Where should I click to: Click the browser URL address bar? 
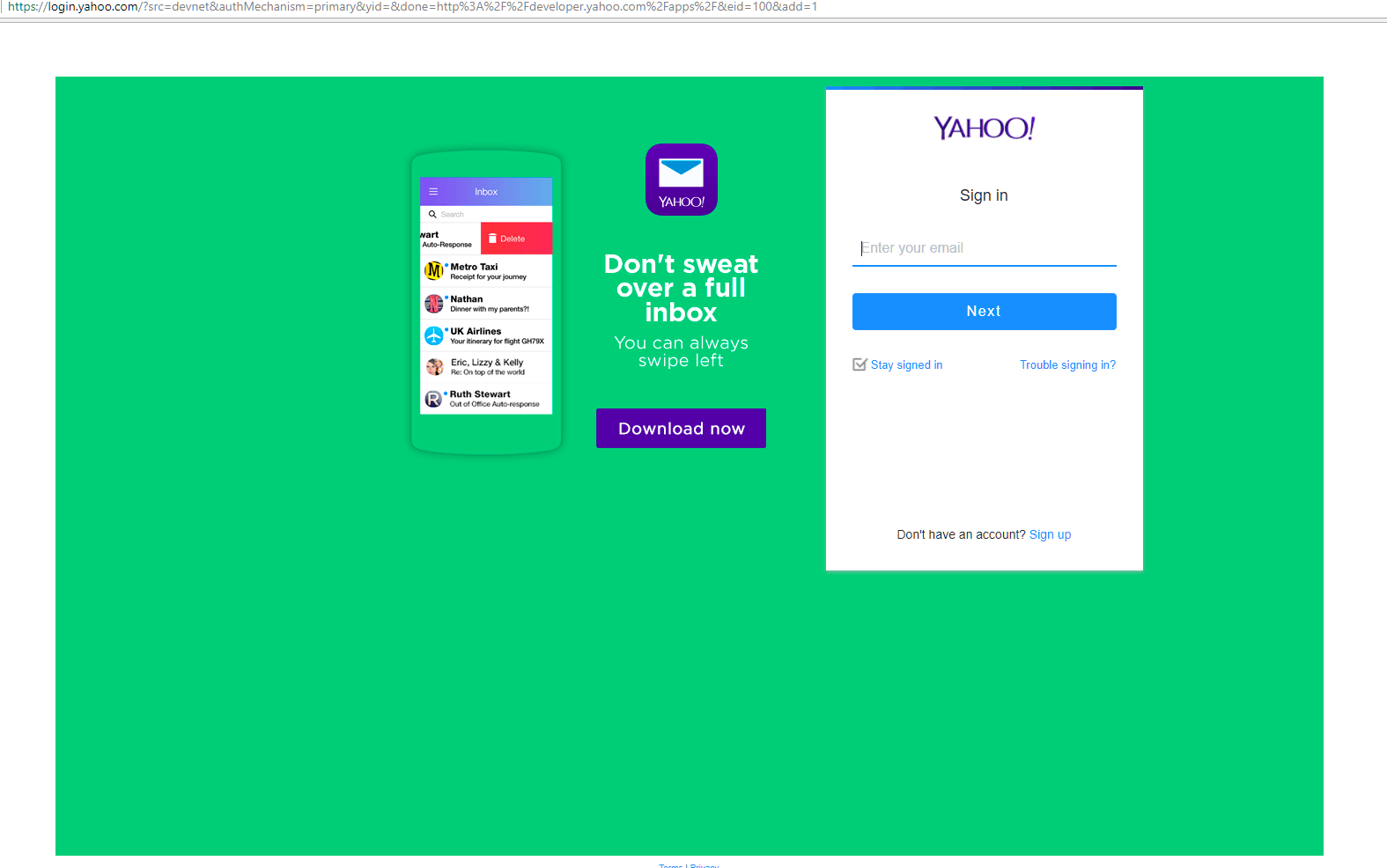[693, 7]
